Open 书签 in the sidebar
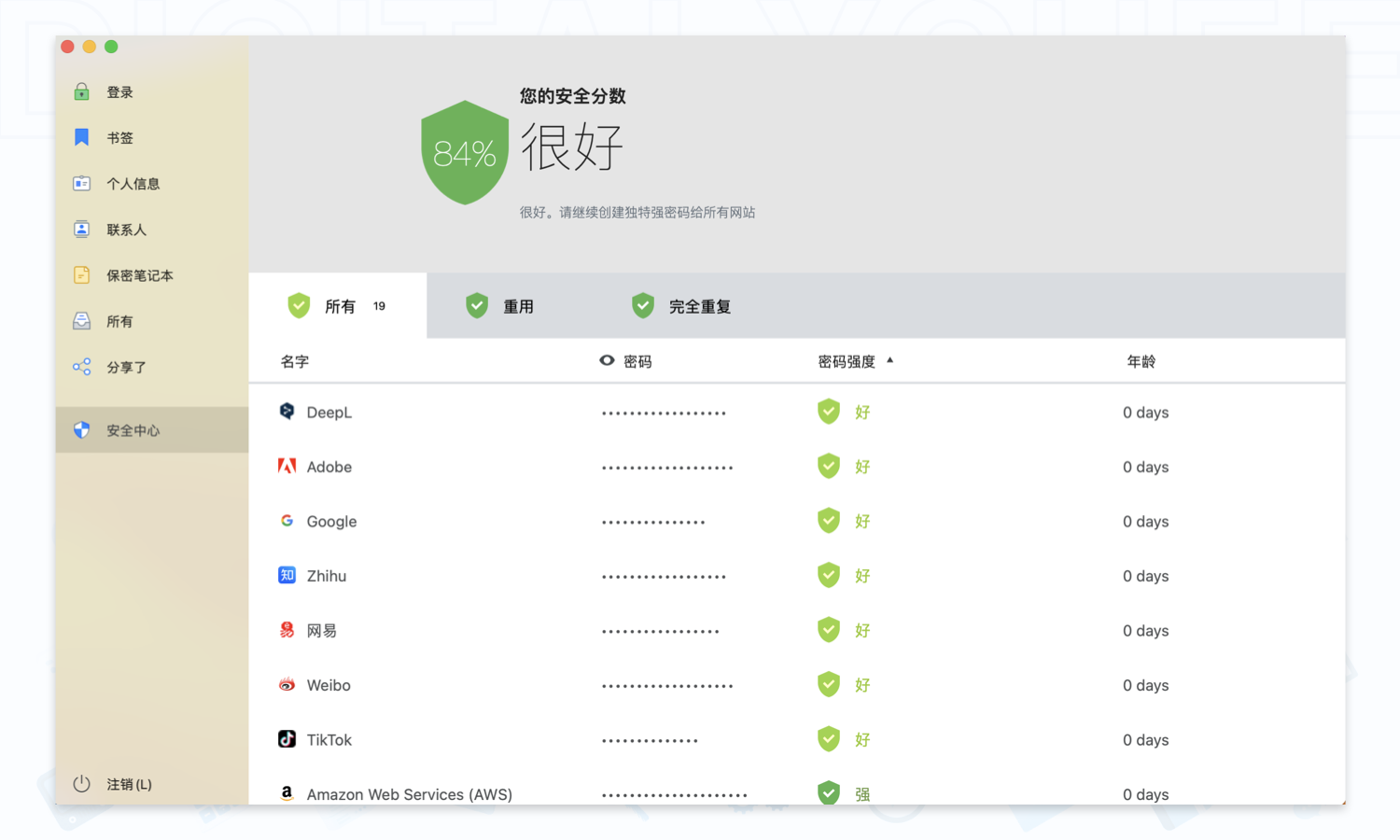Screen dimensions: 1400x840 (152, 137)
